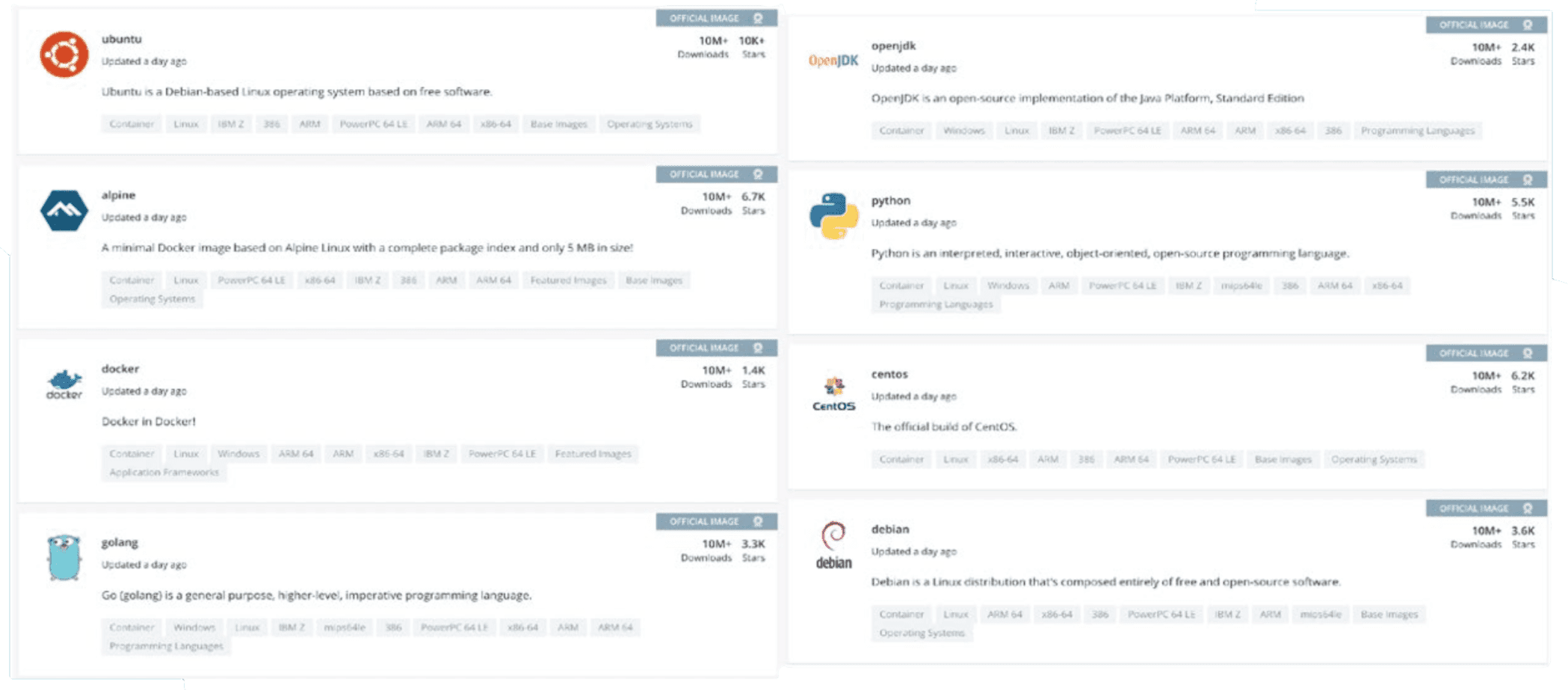
Task: Click the Alpine hexagon mountain logo
Action: (64, 210)
